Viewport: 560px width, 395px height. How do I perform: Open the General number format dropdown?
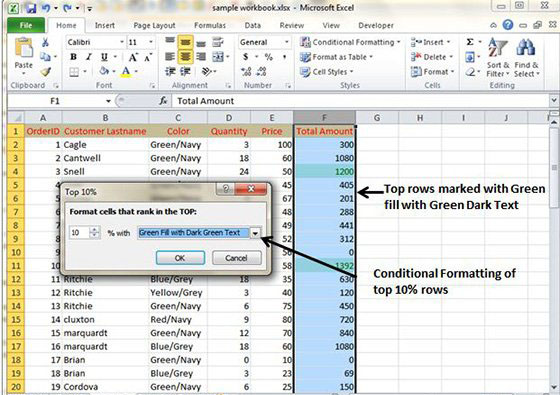click(286, 42)
